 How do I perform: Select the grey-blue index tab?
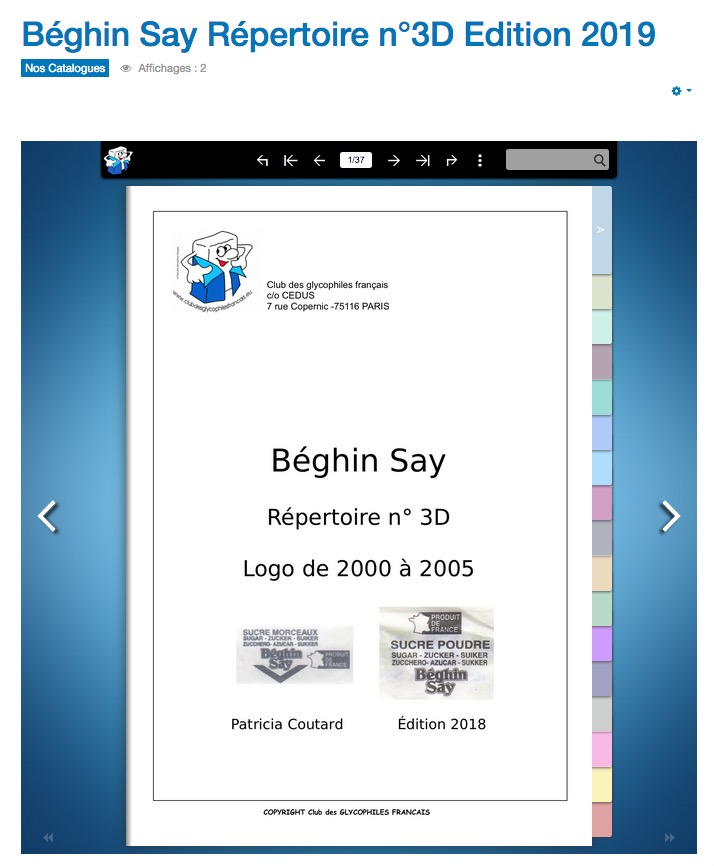click(x=601, y=538)
